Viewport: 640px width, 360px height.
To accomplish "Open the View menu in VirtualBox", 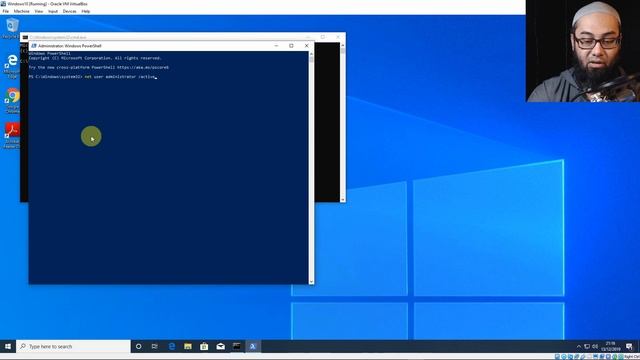I will tap(39, 11).
